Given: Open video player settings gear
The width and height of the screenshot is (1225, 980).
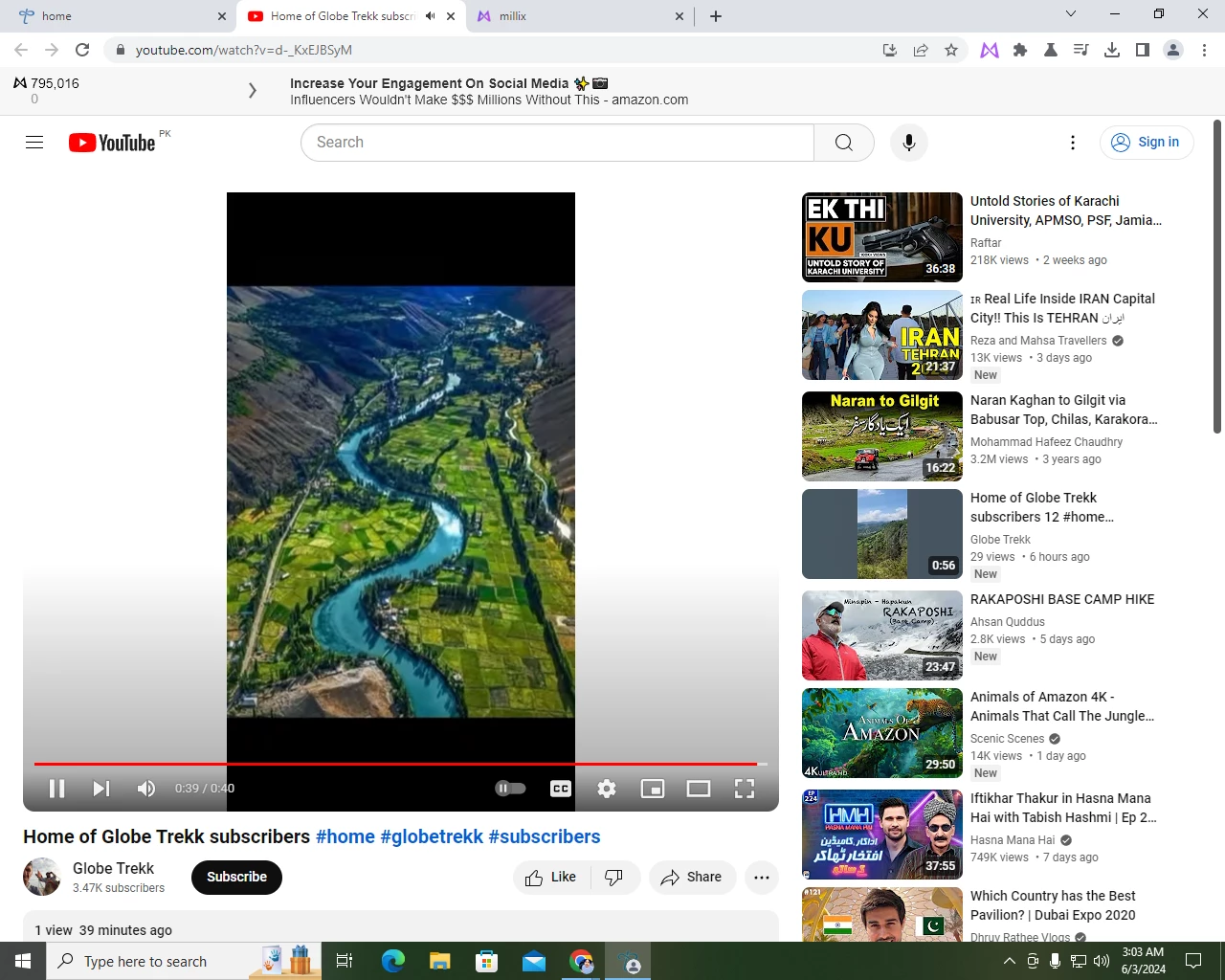Looking at the screenshot, I should click(x=607, y=789).
